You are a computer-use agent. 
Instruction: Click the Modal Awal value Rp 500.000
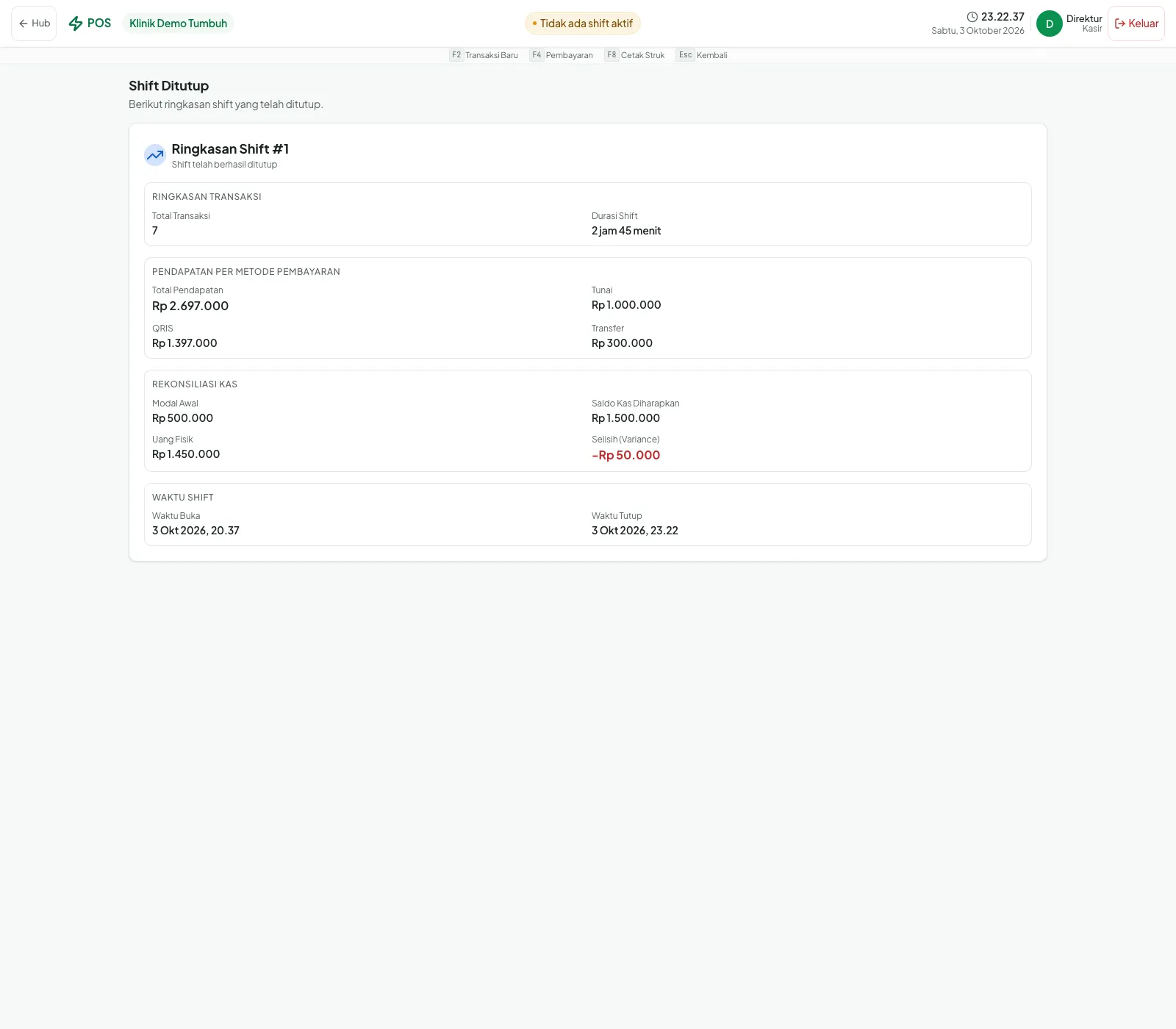182,418
